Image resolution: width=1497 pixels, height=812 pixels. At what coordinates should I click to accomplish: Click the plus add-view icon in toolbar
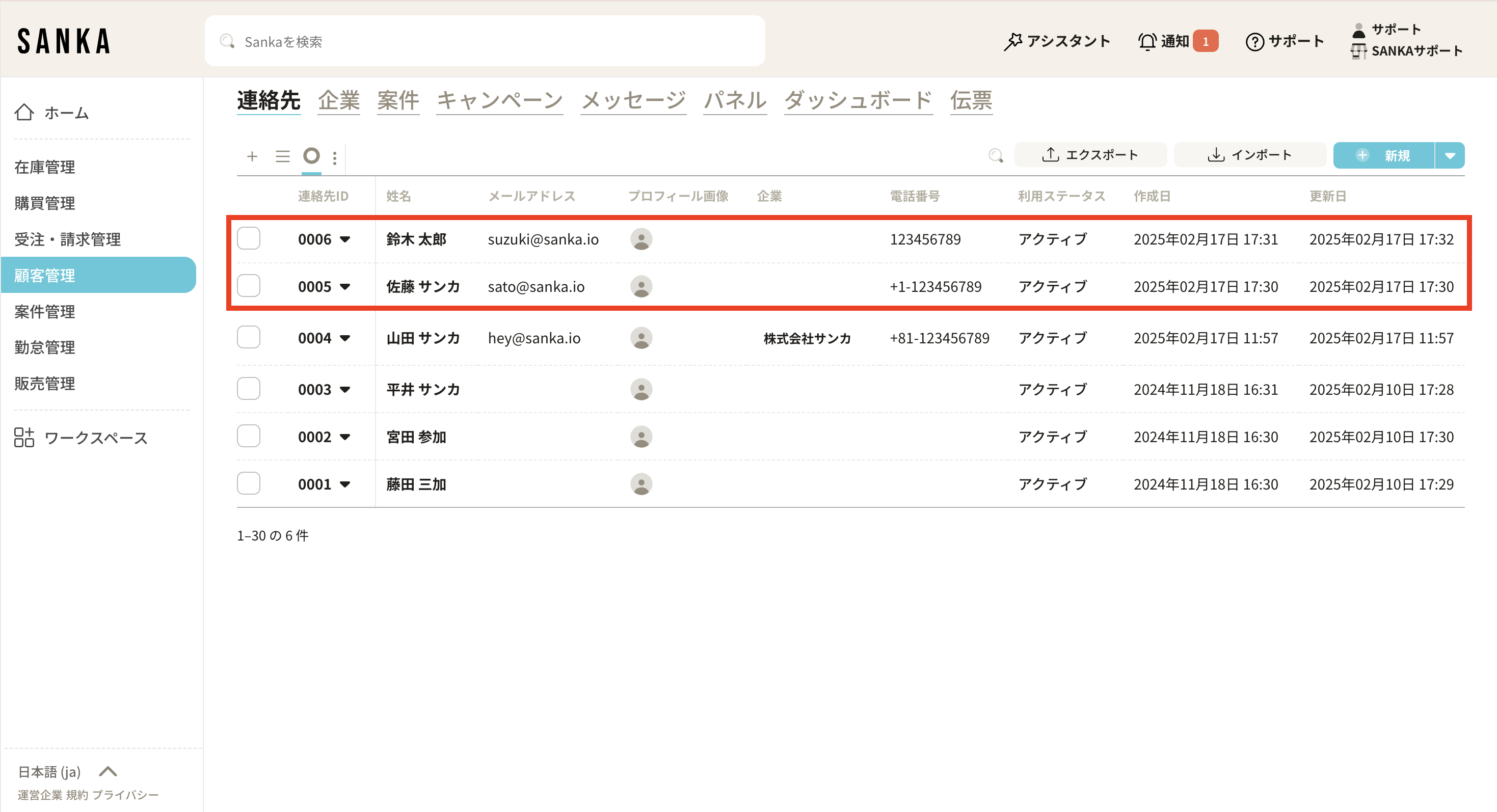[252, 156]
